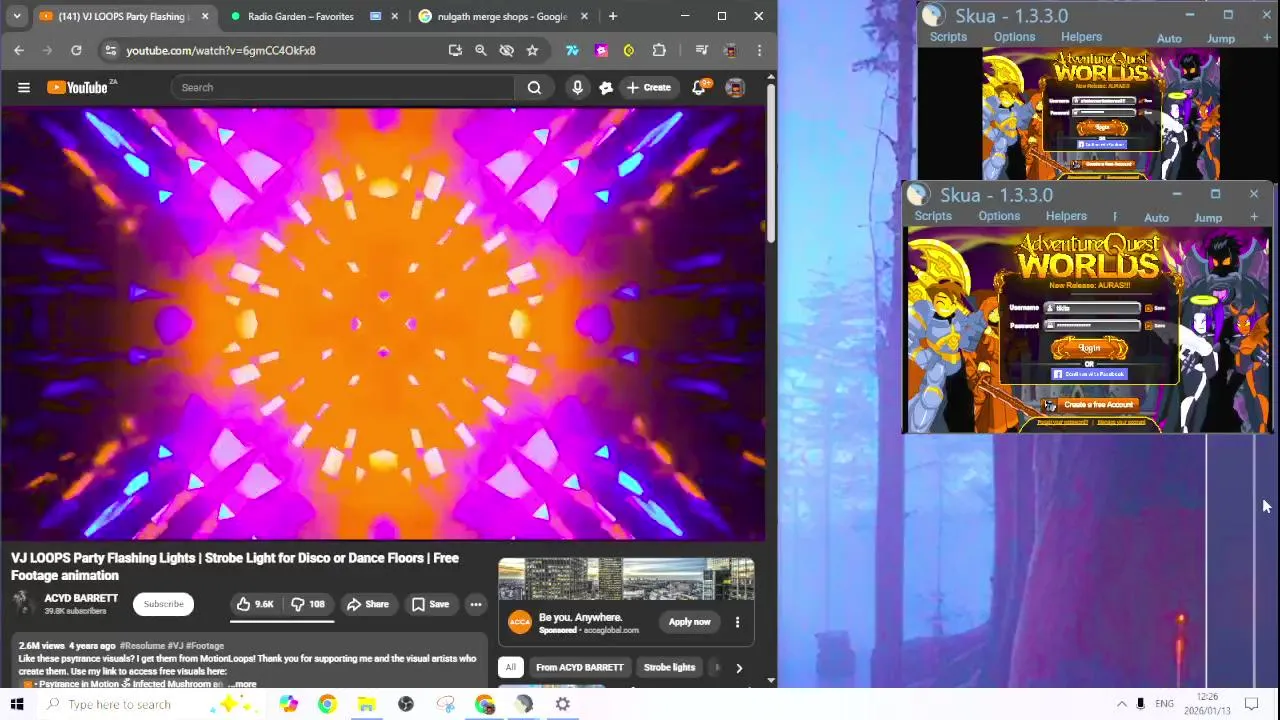The image size is (1280, 720).
Task: Click the playing strobe light video
Action: tap(383, 323)
